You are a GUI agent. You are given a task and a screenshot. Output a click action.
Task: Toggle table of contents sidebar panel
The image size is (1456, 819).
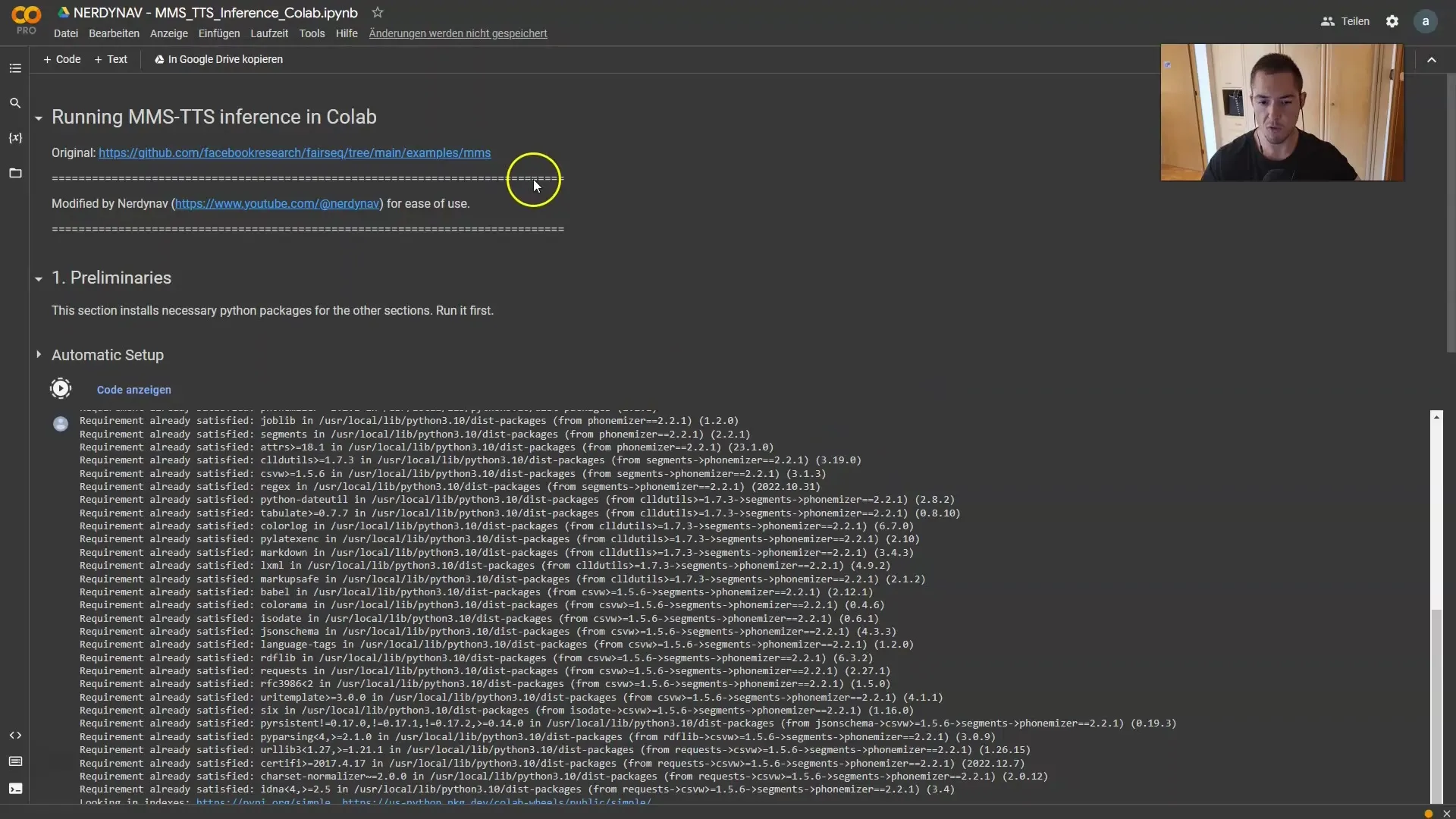coord(15,67)
